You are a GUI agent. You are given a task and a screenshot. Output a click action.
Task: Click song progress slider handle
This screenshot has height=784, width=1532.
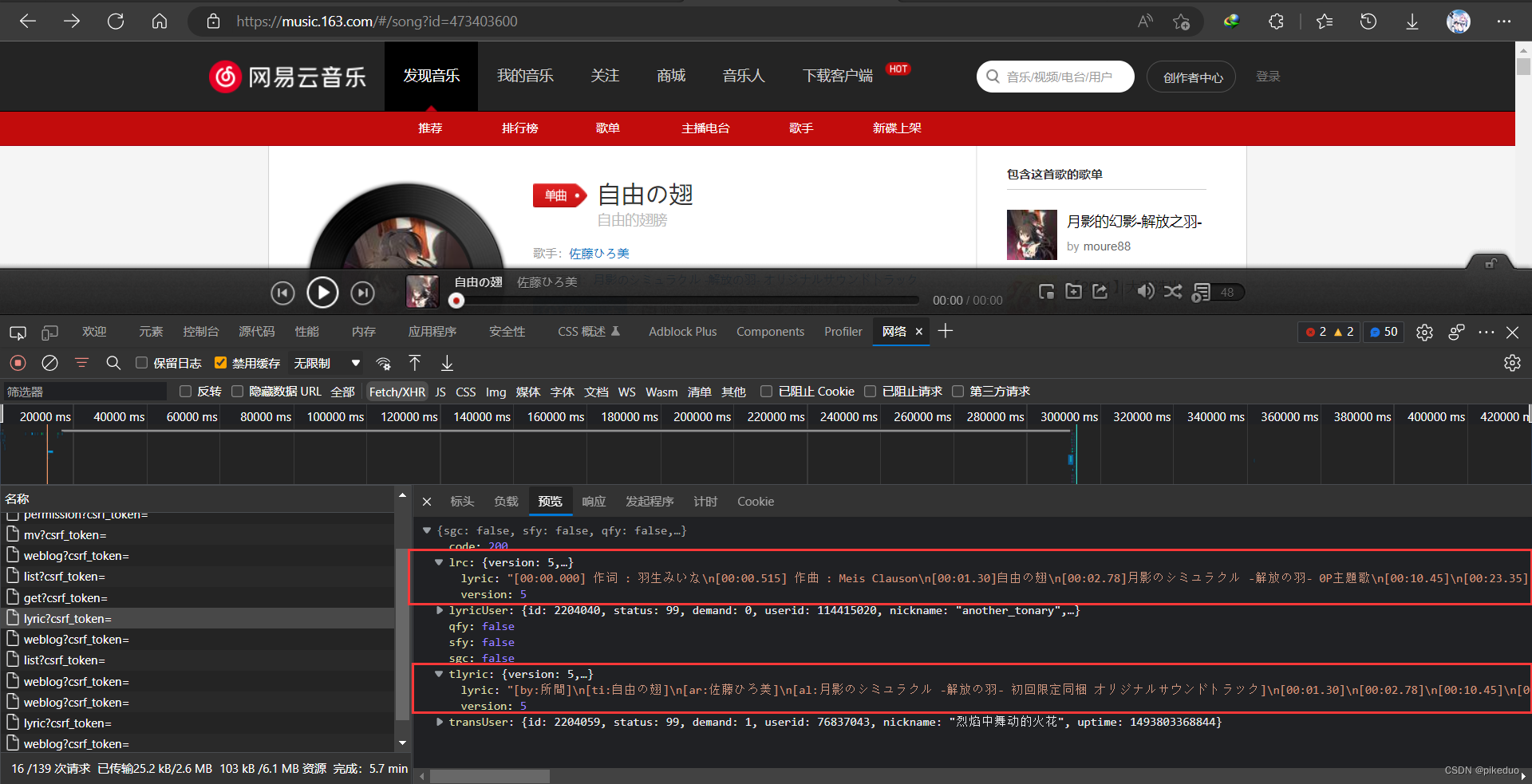456,301
